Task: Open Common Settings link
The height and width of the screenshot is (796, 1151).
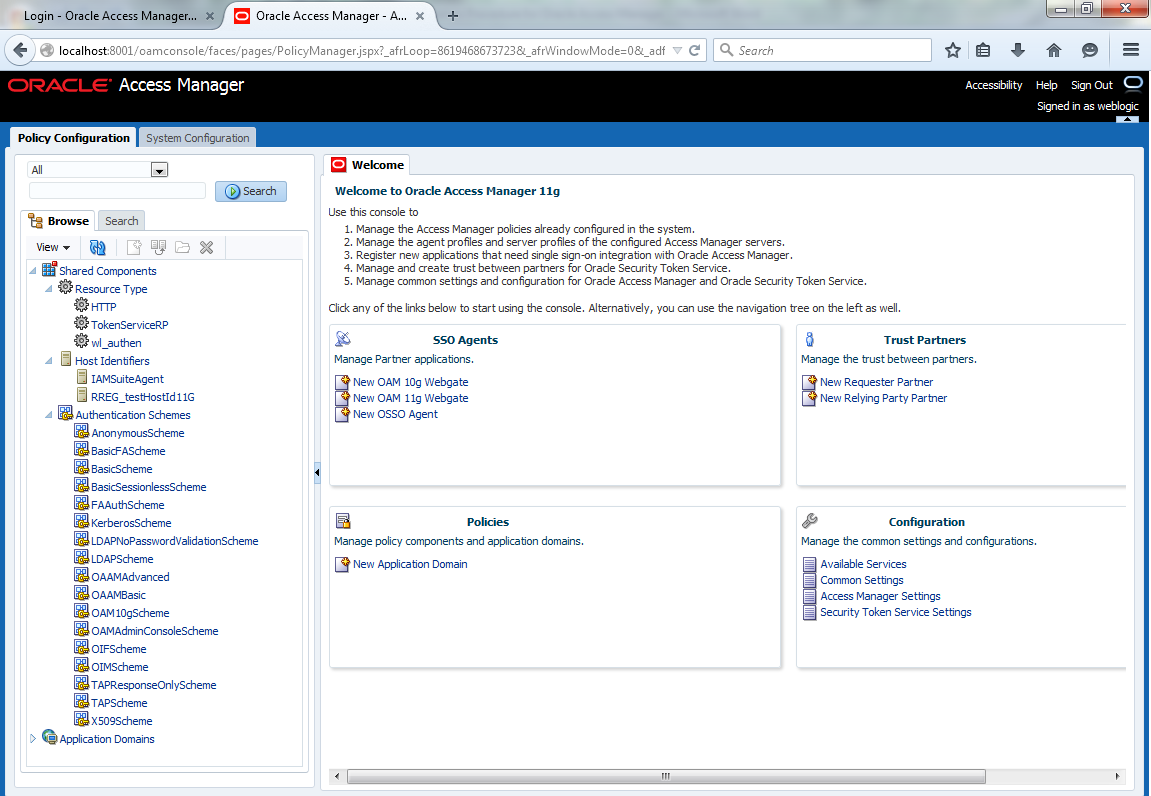Action: 862,580
